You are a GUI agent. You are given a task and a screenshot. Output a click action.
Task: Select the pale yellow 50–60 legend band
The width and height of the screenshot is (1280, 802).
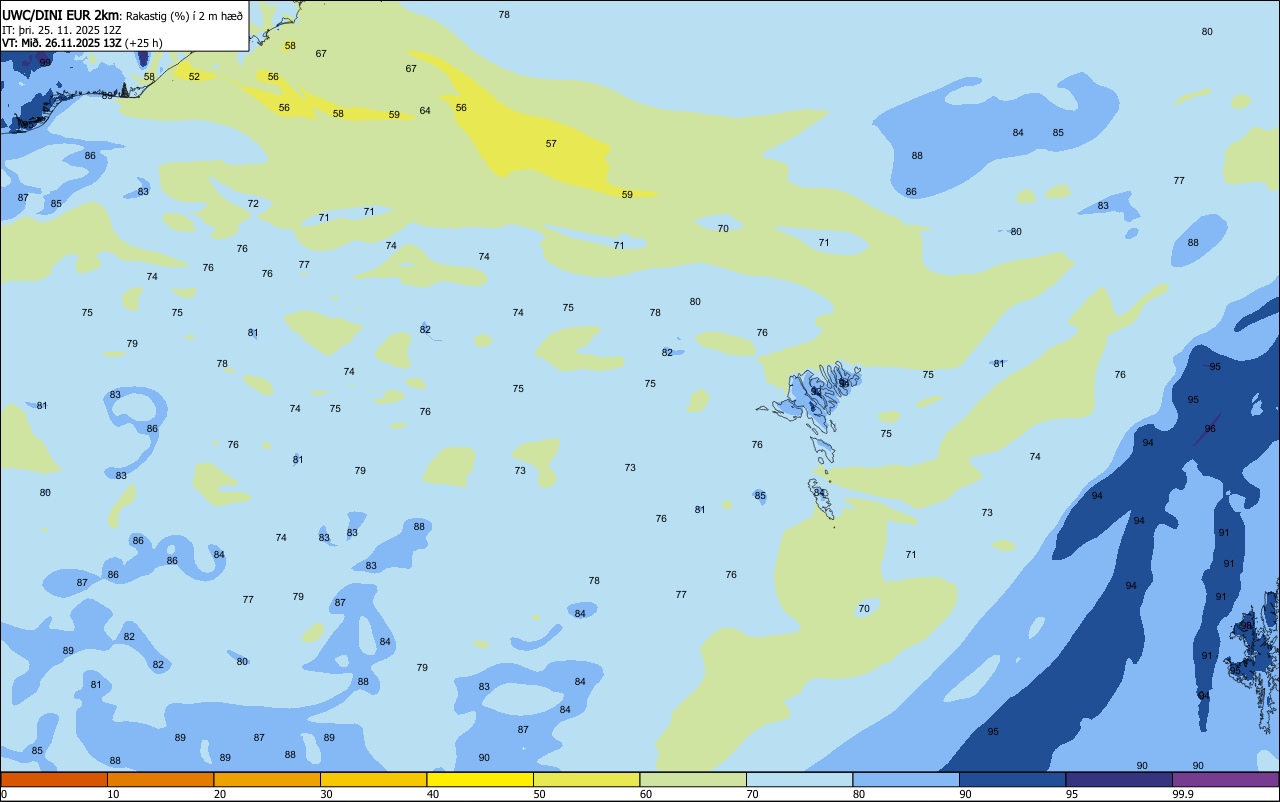(x=586, y=779)
